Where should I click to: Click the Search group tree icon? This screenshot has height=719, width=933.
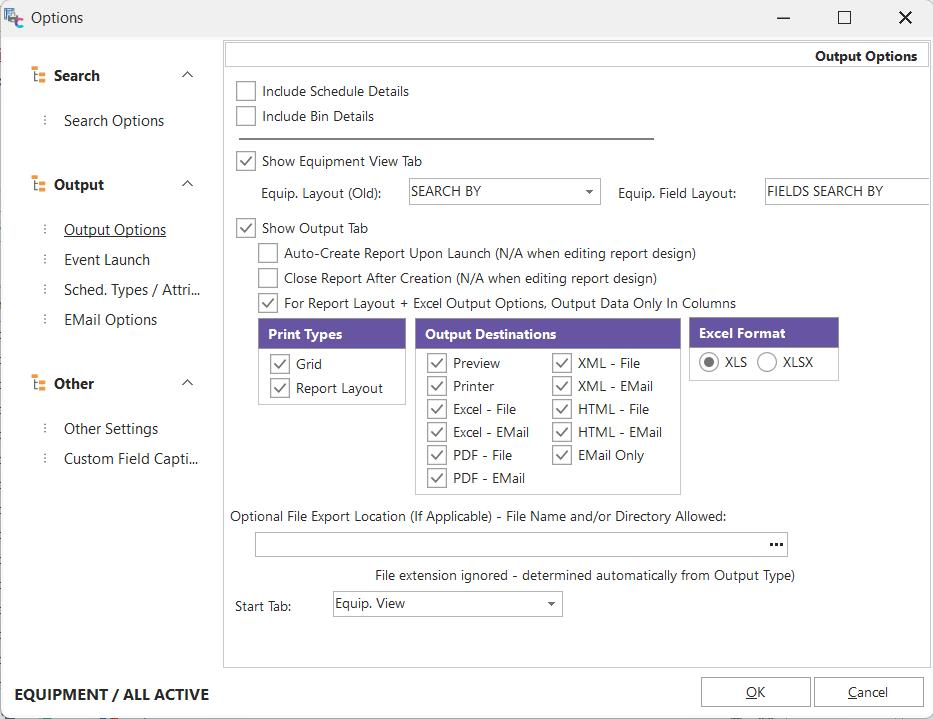(x=39, y=76)
